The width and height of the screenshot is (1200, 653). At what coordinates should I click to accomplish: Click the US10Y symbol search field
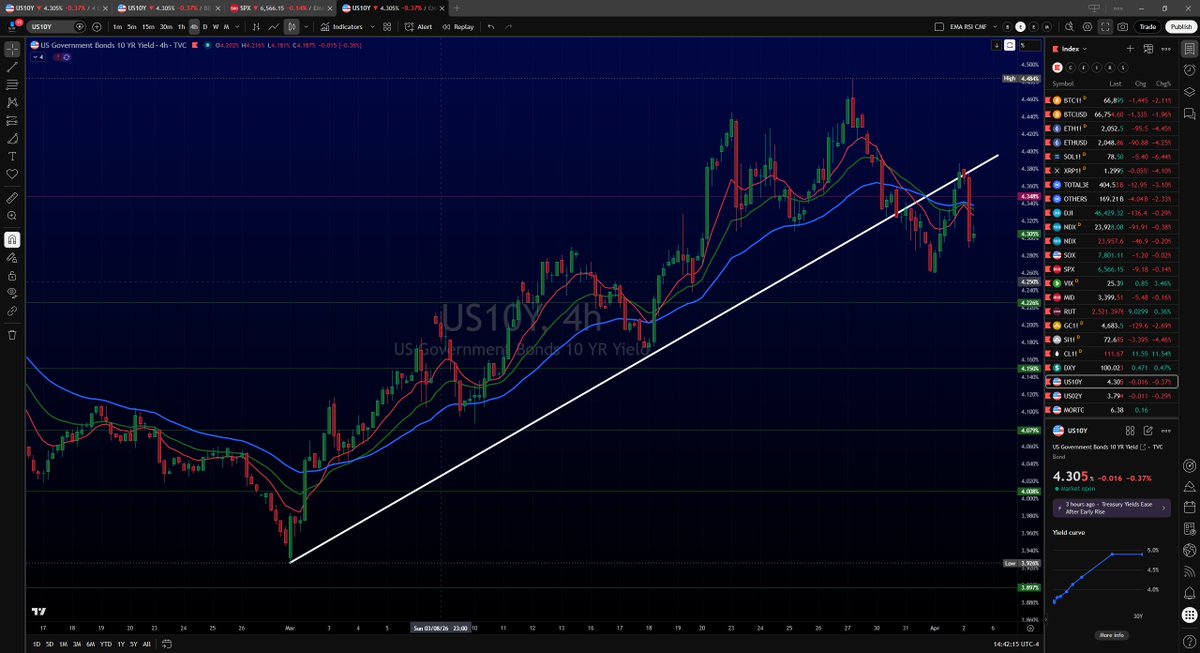57,27
